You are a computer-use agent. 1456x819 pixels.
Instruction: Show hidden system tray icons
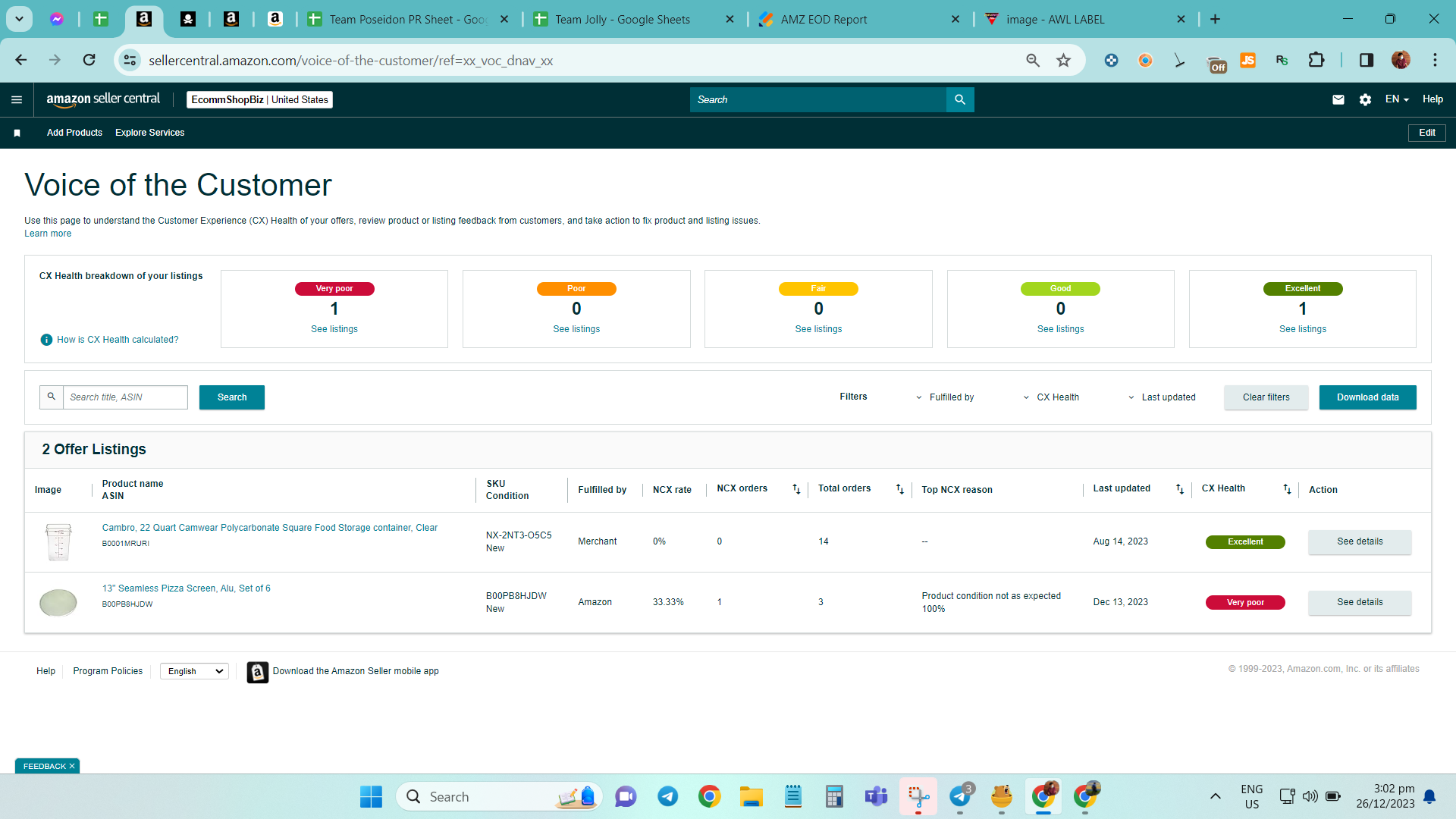pyautogui.click(x=1215, y=796)
